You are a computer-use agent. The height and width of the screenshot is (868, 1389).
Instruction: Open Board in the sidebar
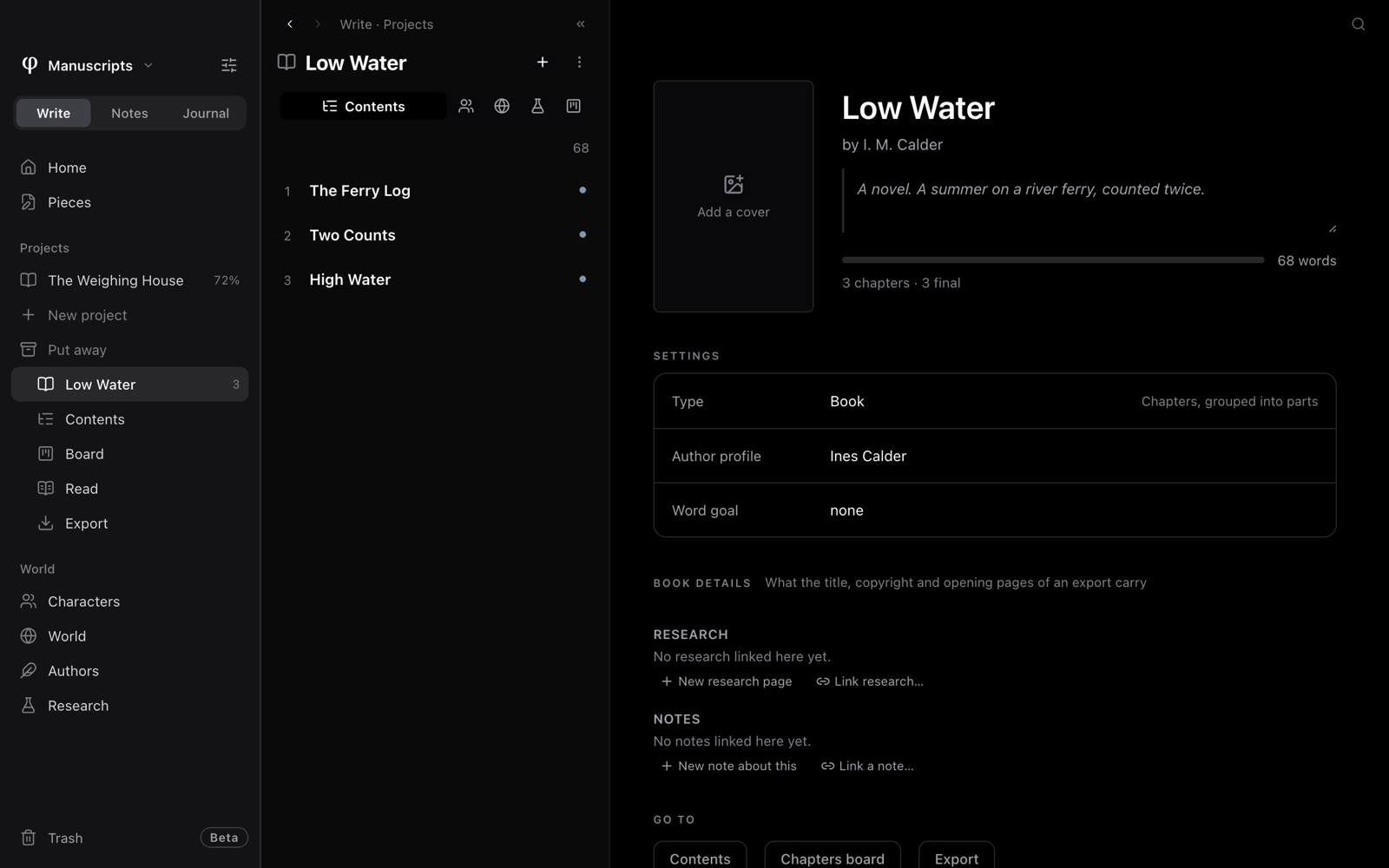[130, 454]
